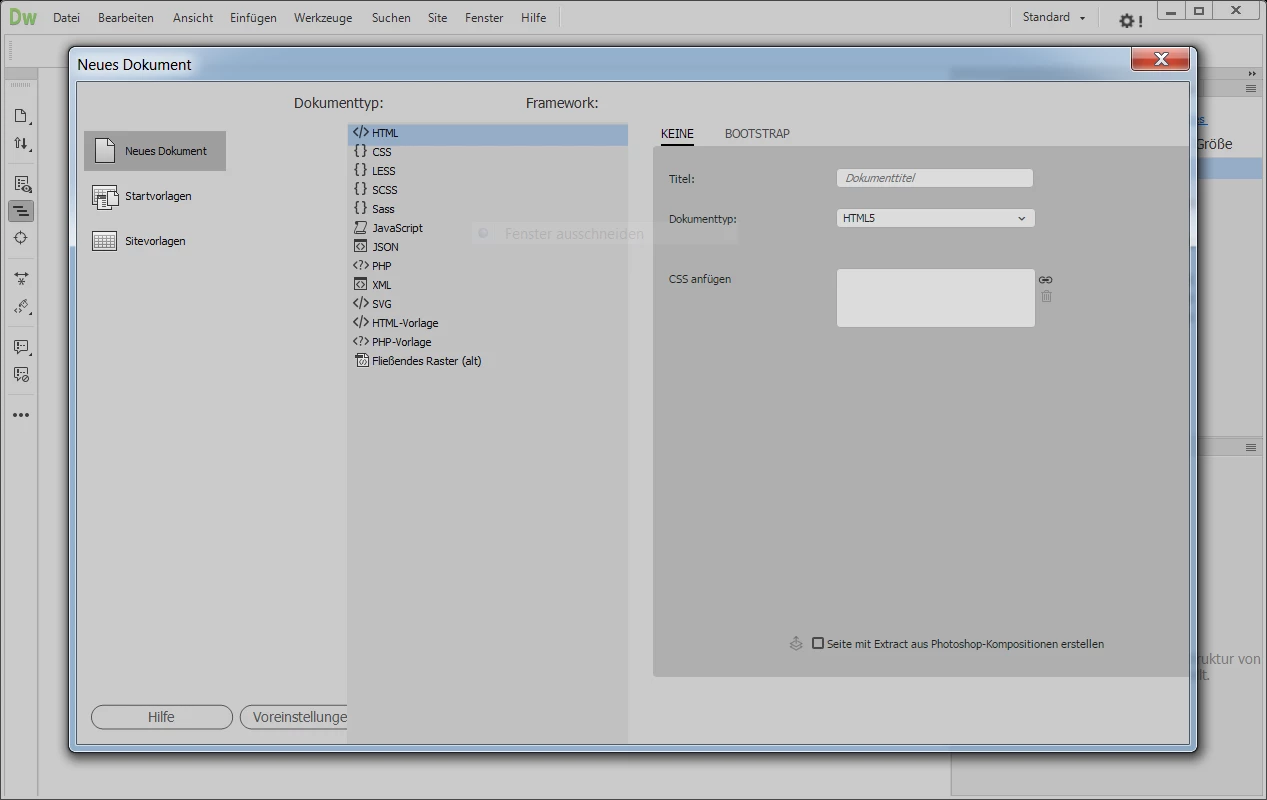Open the Werkzeuge menu
Screen dimensions: 1267x800
coord(323,18)
